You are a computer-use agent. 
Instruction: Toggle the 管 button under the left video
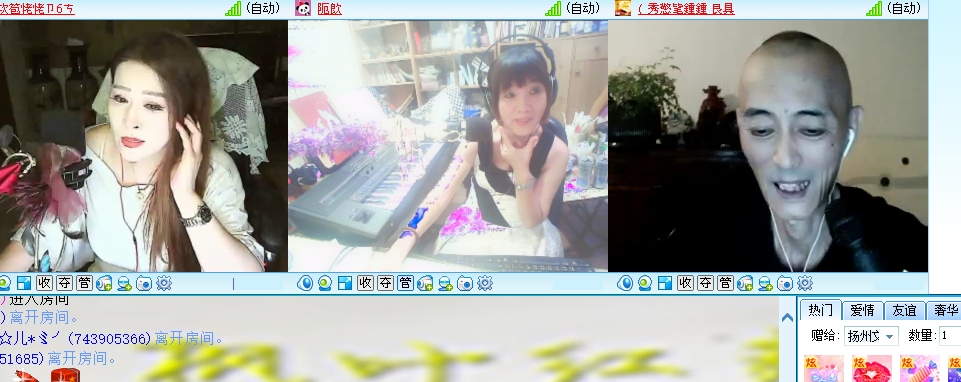(85, 283)
